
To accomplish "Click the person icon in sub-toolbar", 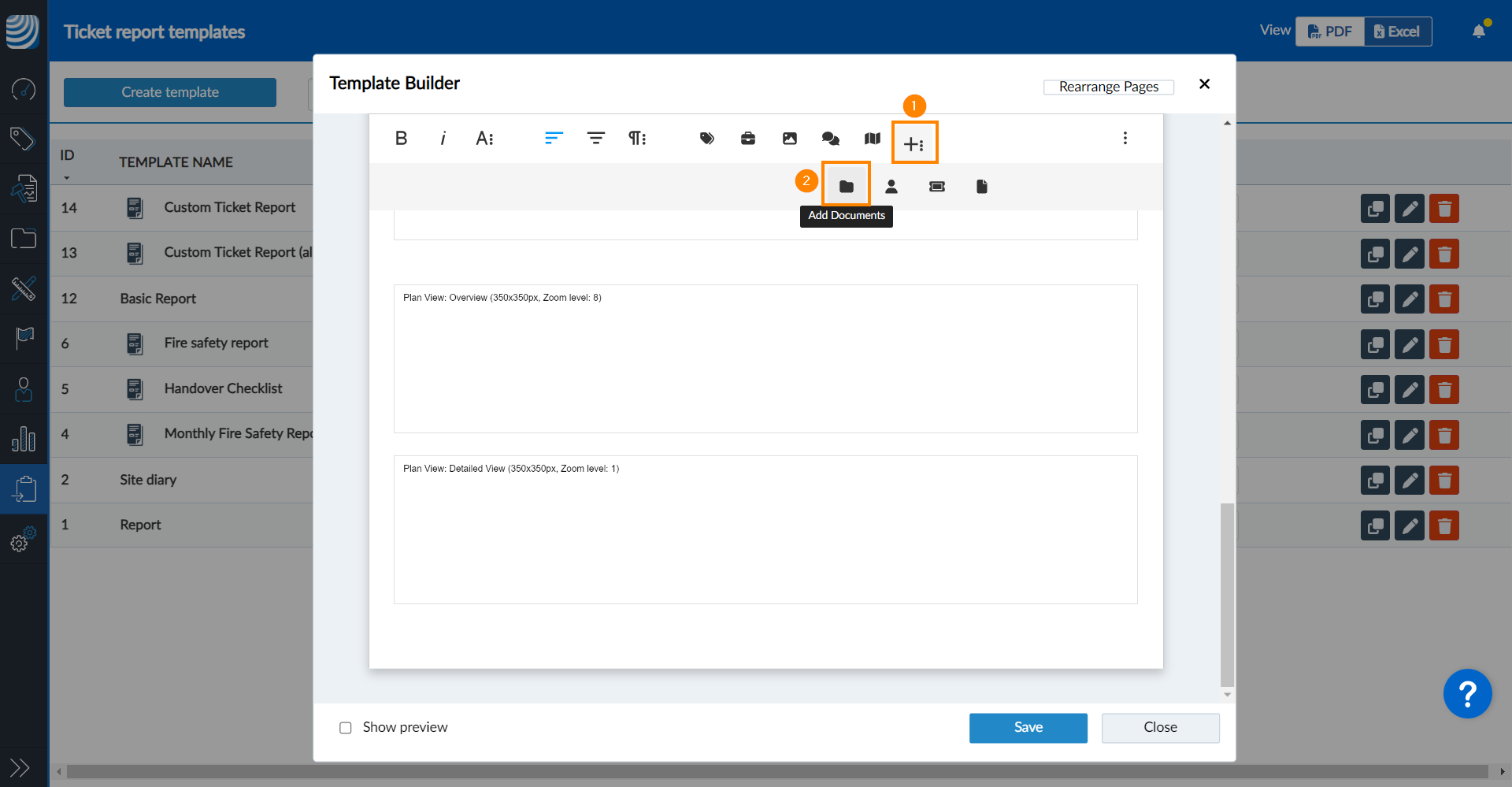I will tap(891, 186).
